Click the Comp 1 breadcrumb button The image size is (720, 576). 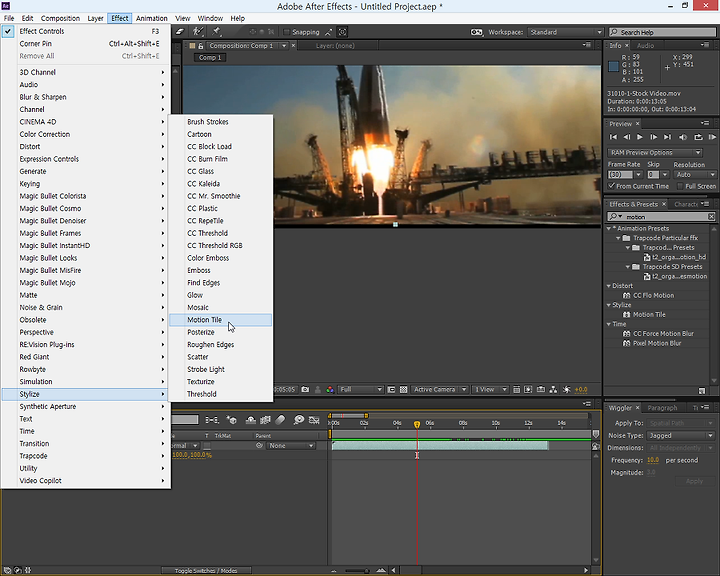click(x=210, y=58)
